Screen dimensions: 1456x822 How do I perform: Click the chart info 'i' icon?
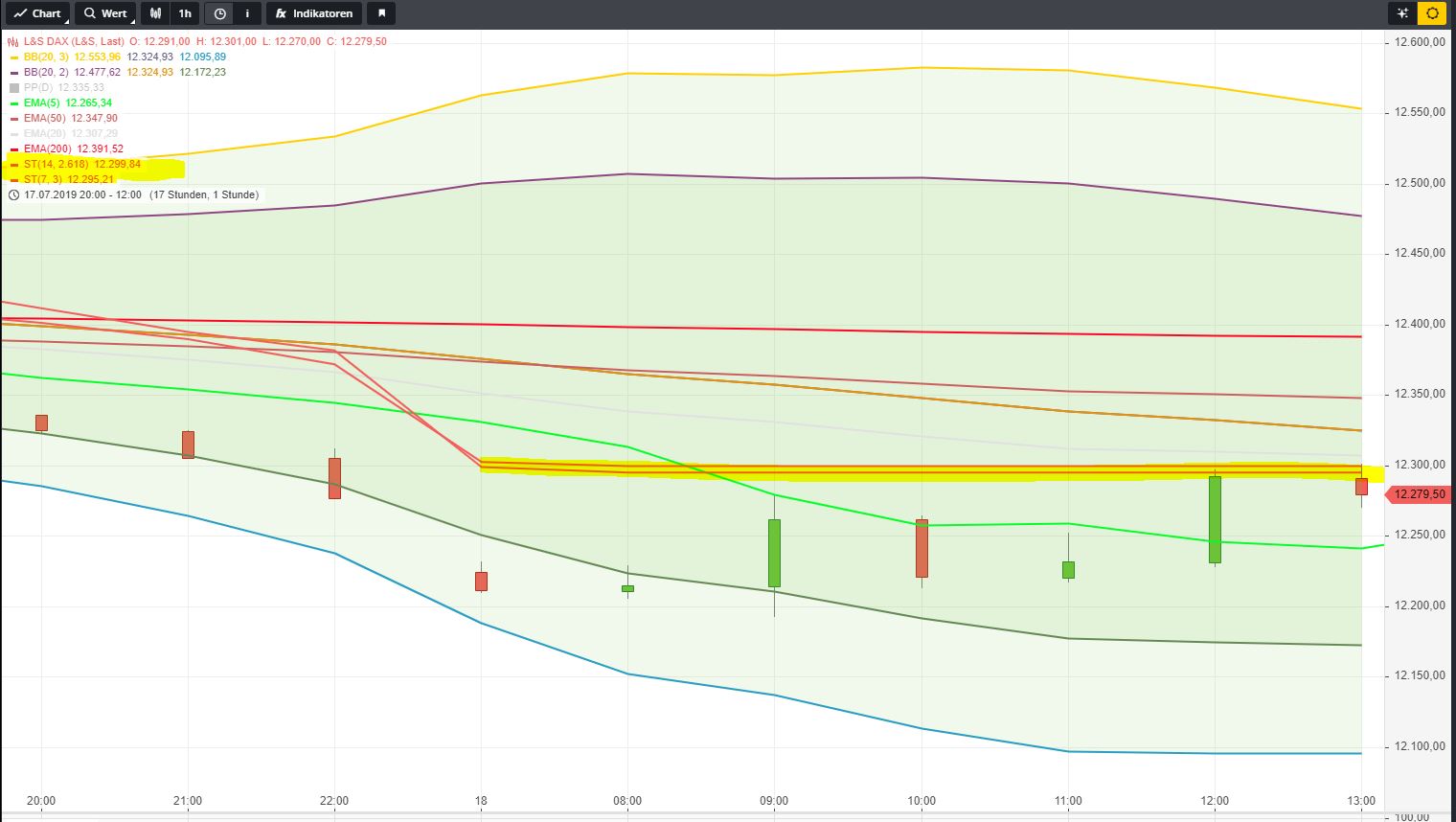coord(247,13)
